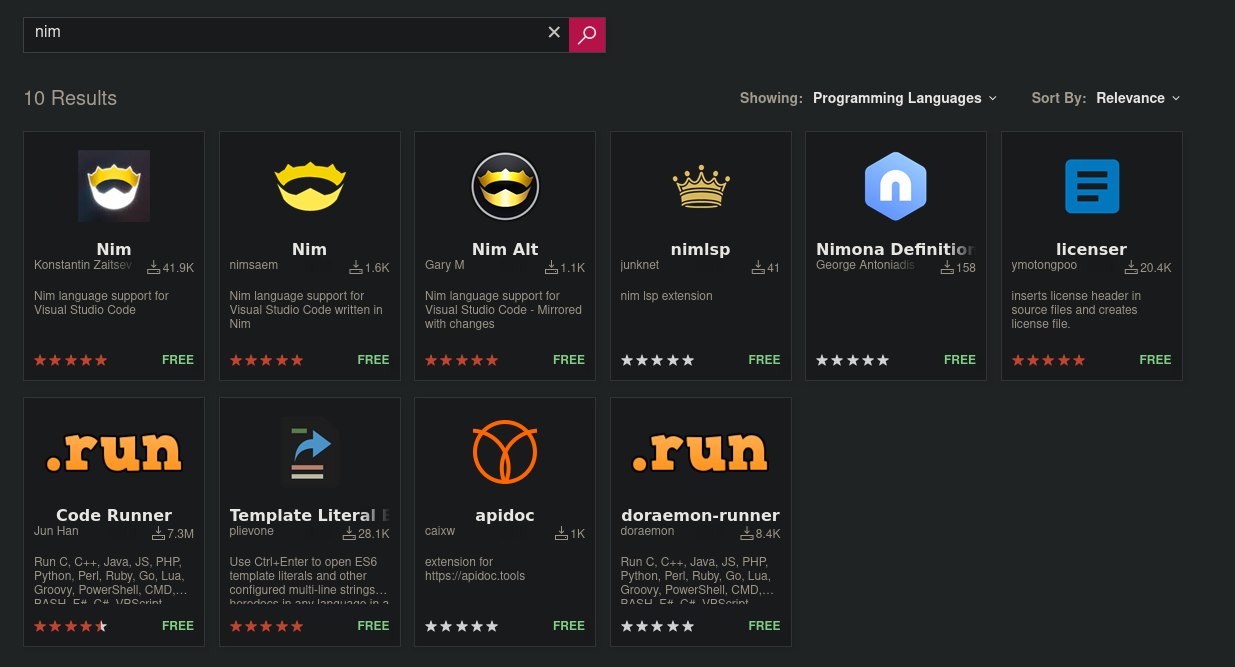Click the '10 Results' heading text
Image resolution: width=1235 pixels, height=667 pixels.
(x=70, y=98)
